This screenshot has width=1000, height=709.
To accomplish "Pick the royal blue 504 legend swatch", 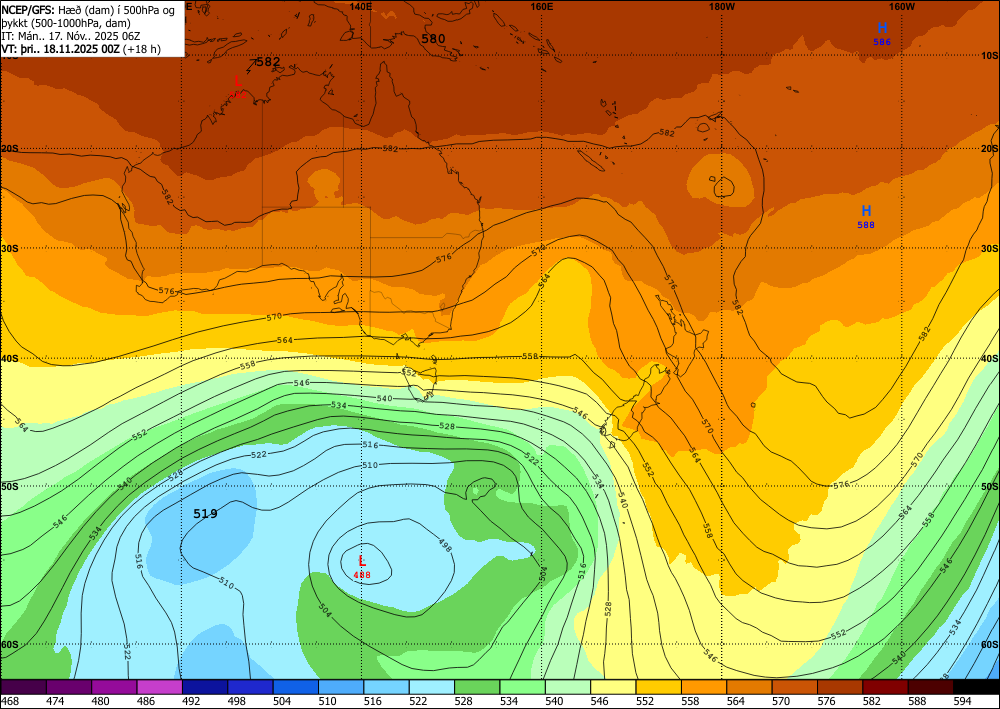I will (295, 687).
